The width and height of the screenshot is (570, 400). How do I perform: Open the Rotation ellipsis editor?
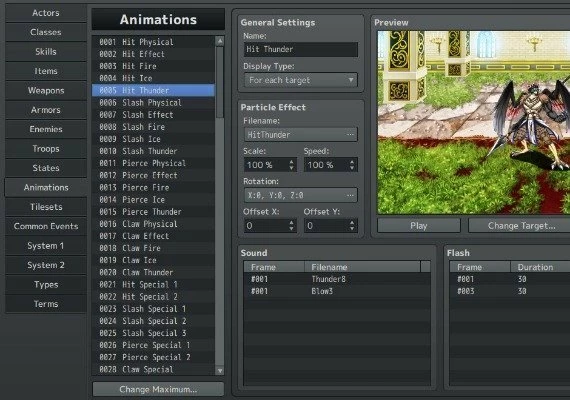[x=350, y=195]
